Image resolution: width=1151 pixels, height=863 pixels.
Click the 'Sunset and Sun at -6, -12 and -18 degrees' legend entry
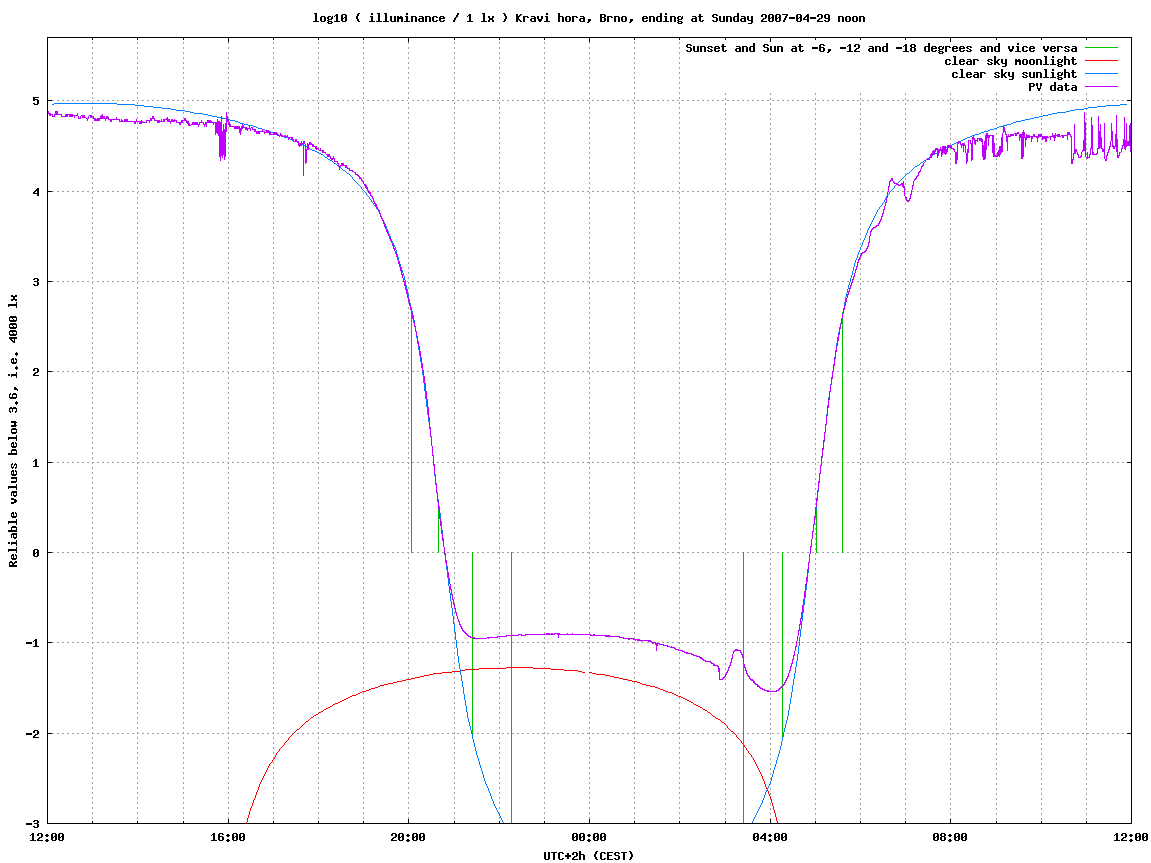click(x=881, y=48)
